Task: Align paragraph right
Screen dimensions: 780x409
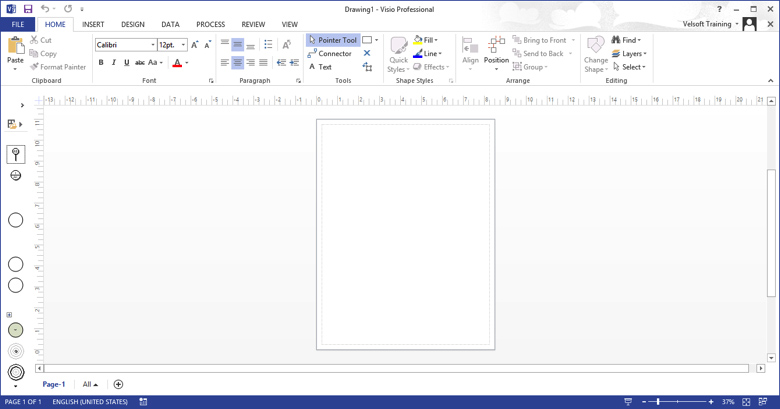Action: point(251,62)
